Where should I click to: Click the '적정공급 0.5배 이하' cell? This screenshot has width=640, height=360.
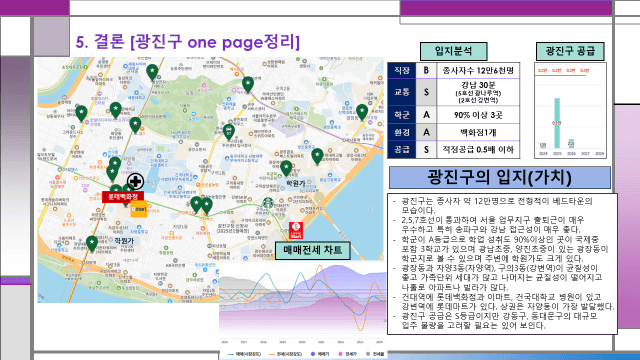[478, 150]
